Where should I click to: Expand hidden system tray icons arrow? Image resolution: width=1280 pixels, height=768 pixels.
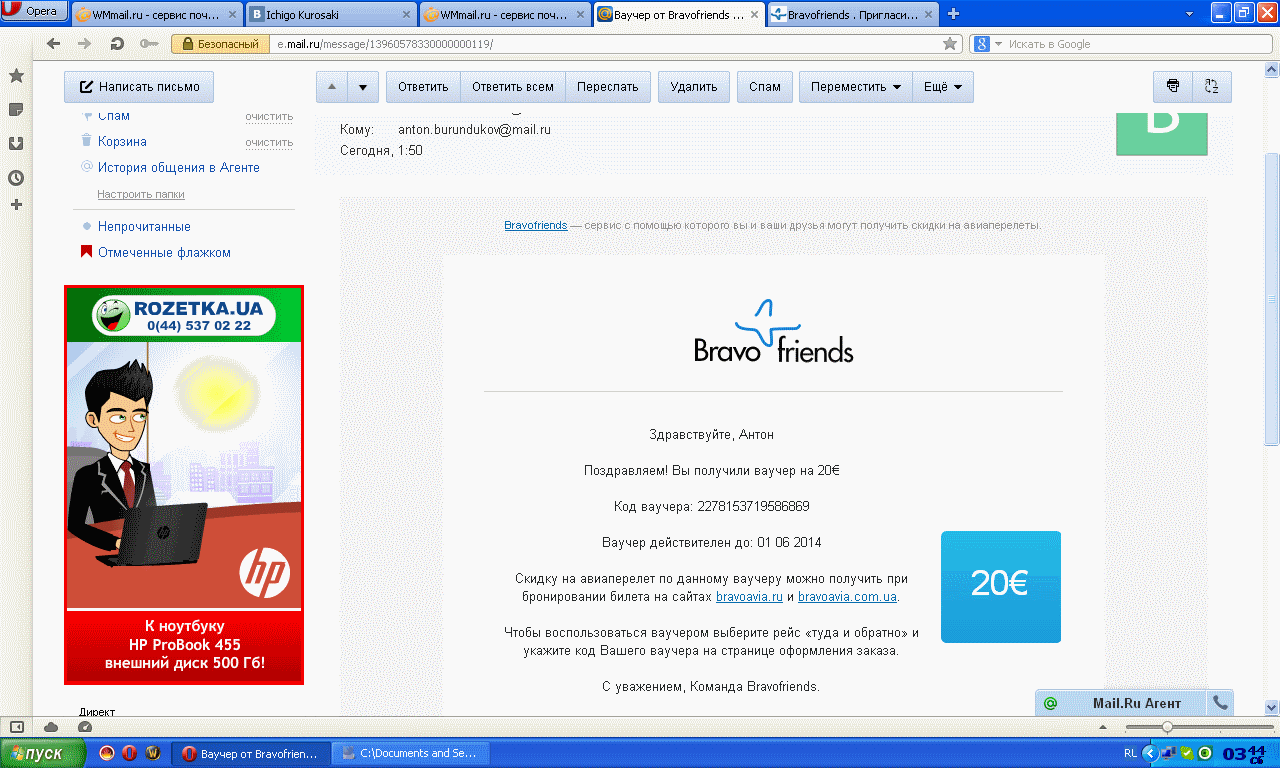click(1150, 753)
